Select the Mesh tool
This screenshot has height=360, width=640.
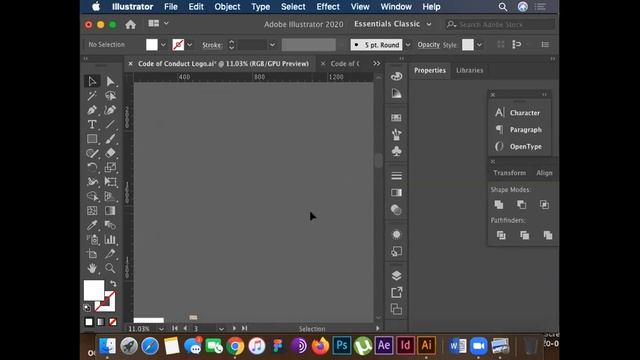92,211
